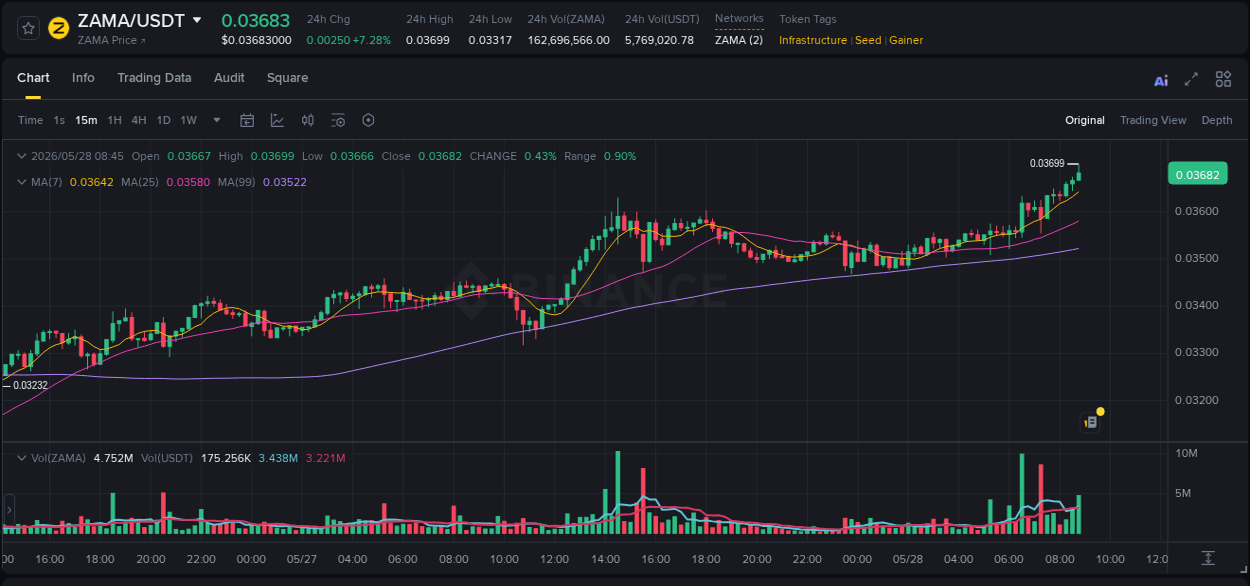Click the 3.221M volume MA value
This screenshot has height=586, width=1250.
pos(325,458)
